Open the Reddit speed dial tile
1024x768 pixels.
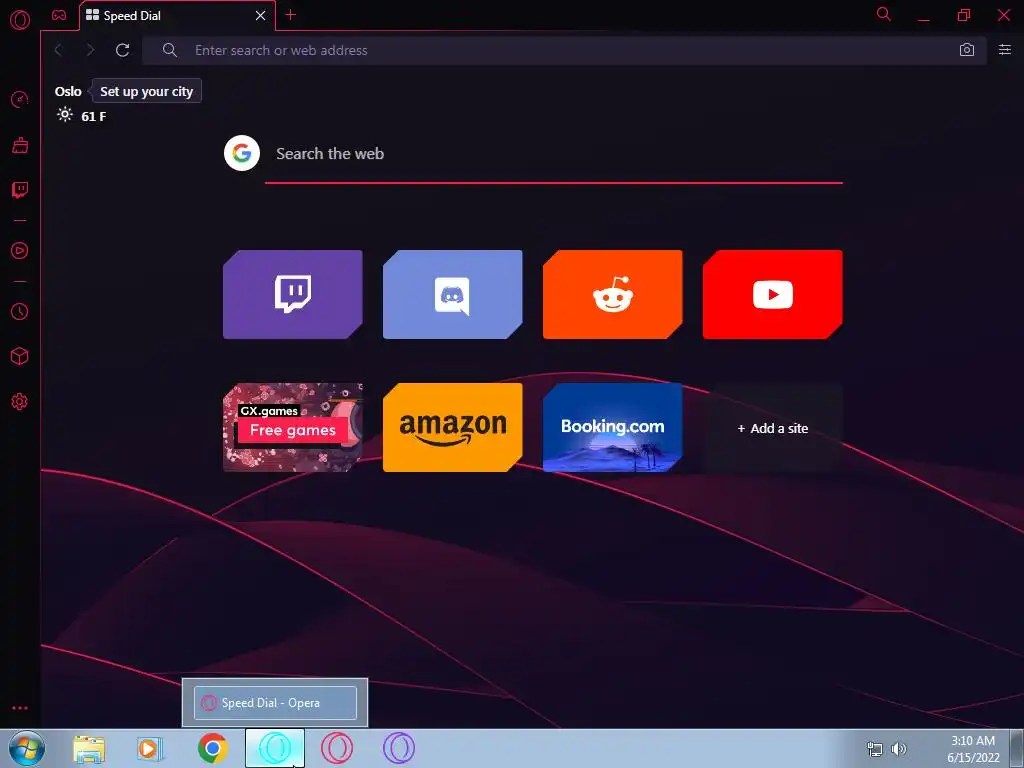(x=613, y=295)
